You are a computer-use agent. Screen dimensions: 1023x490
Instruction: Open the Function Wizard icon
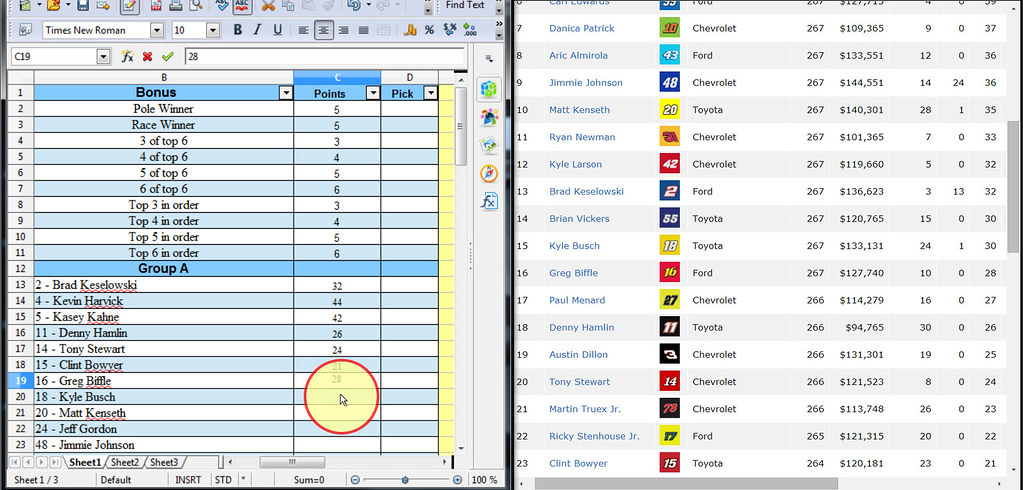[127, 57]
